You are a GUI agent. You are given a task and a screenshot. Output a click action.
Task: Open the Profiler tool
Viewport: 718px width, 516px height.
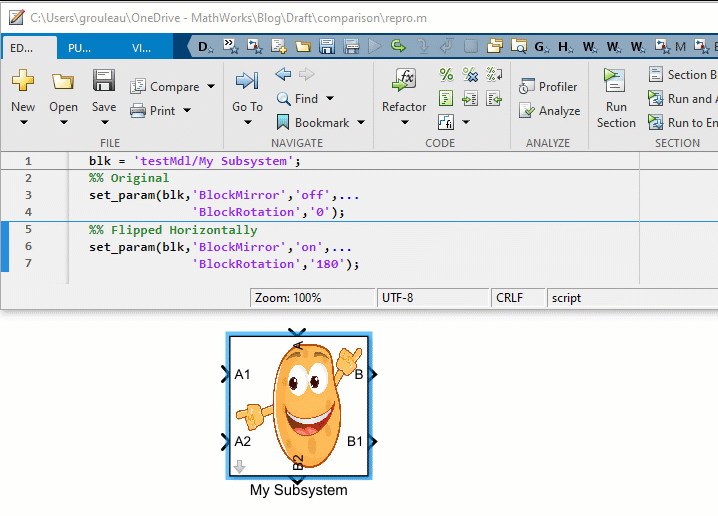point(548,87)
